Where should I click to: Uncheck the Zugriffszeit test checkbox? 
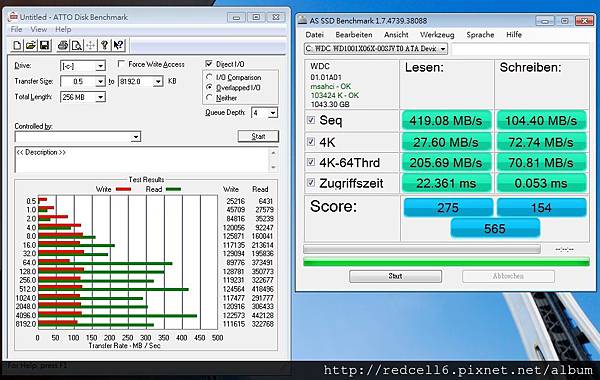[311, 183]
